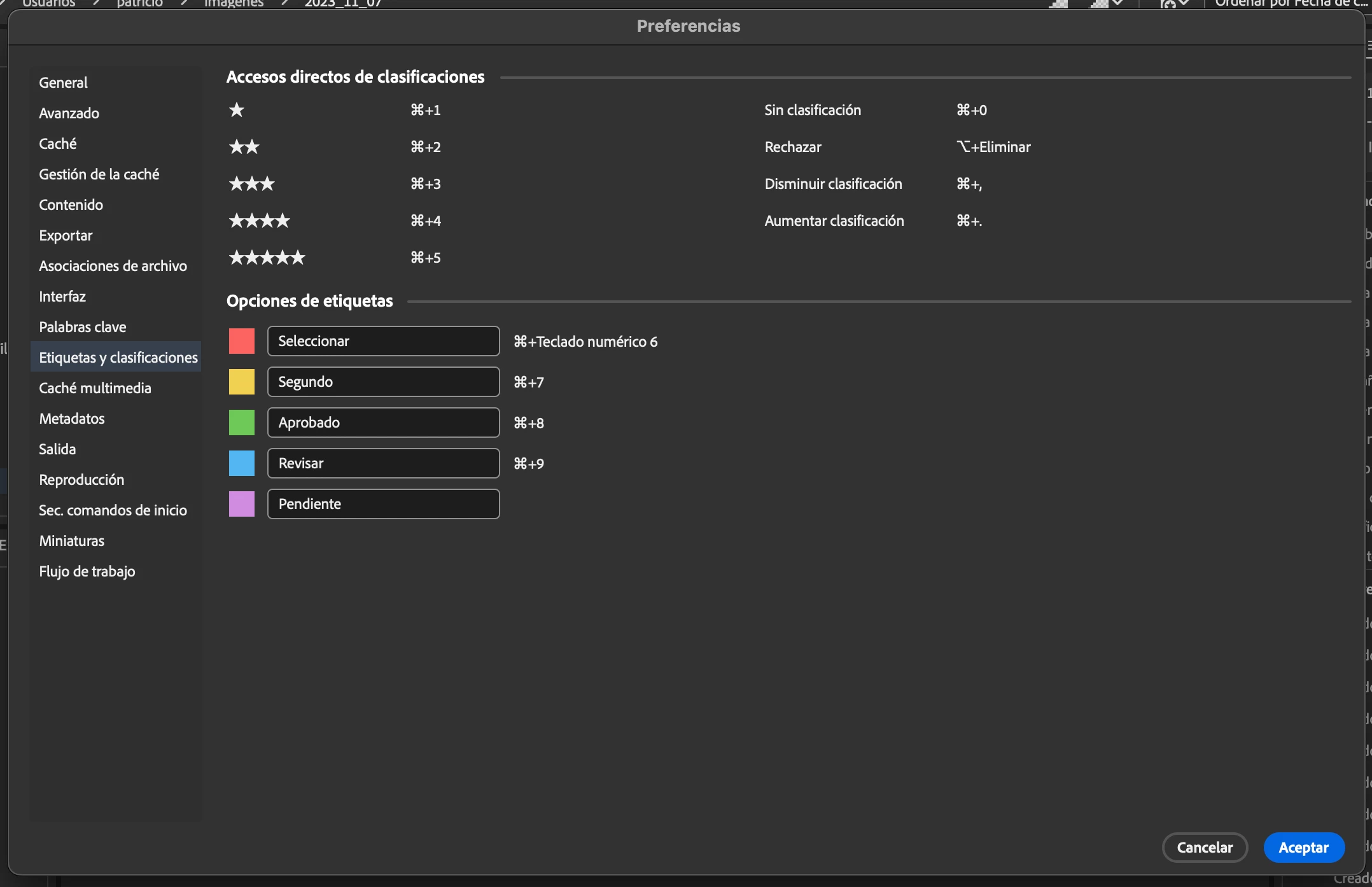The width and height of the screenshot is (1372, 887).
Task: Click the Seleccionar label name field
Action: (383, 341)
